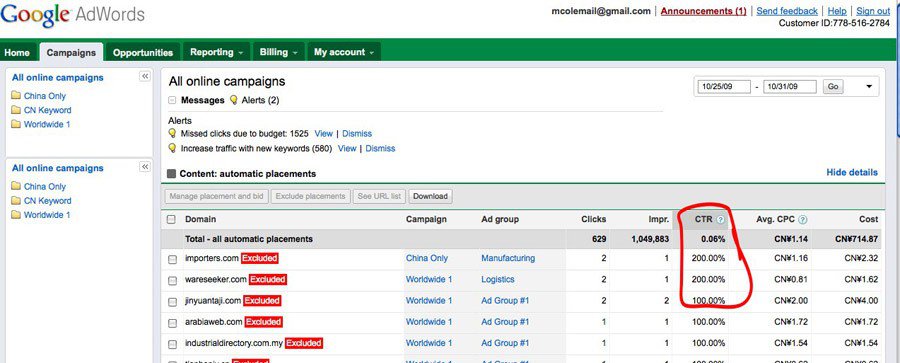
Task: Click the start date field 10/25/09
Action: [x=724, y=87]
